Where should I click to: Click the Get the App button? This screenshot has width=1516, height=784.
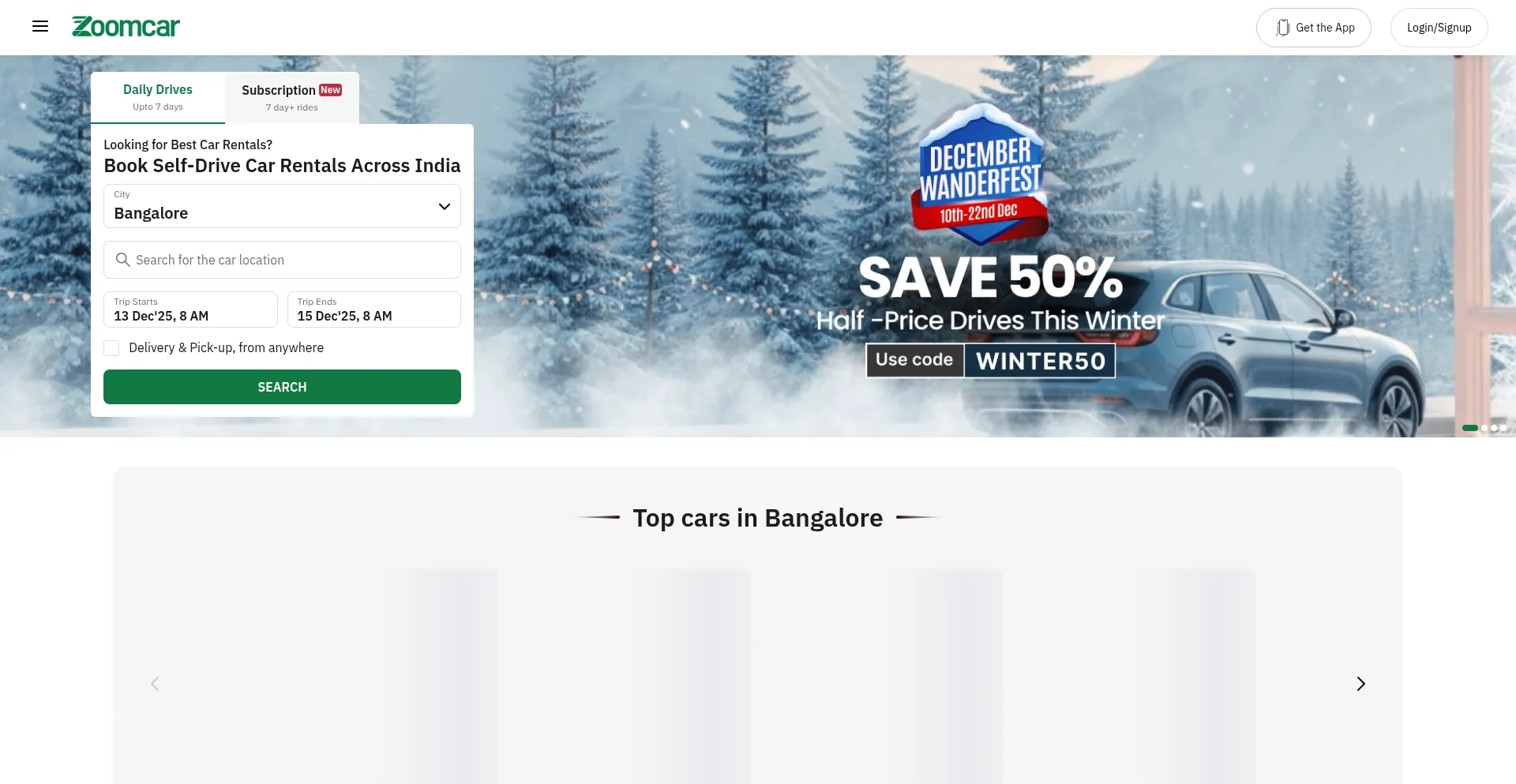coord(1314,28)
